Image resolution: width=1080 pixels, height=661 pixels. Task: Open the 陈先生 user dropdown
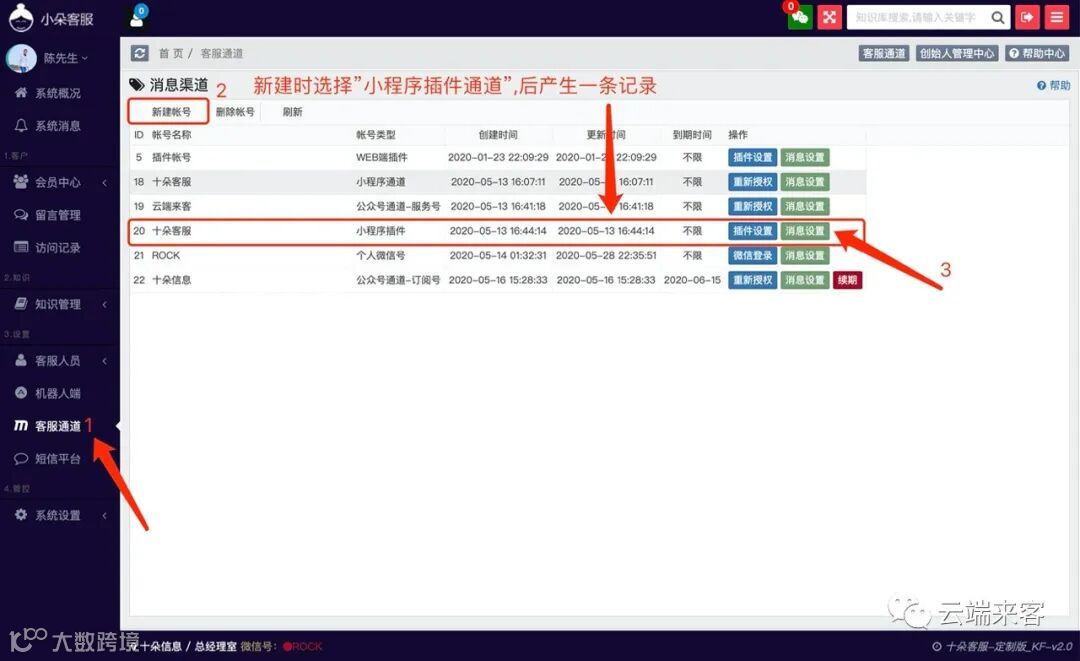point(66,59)
